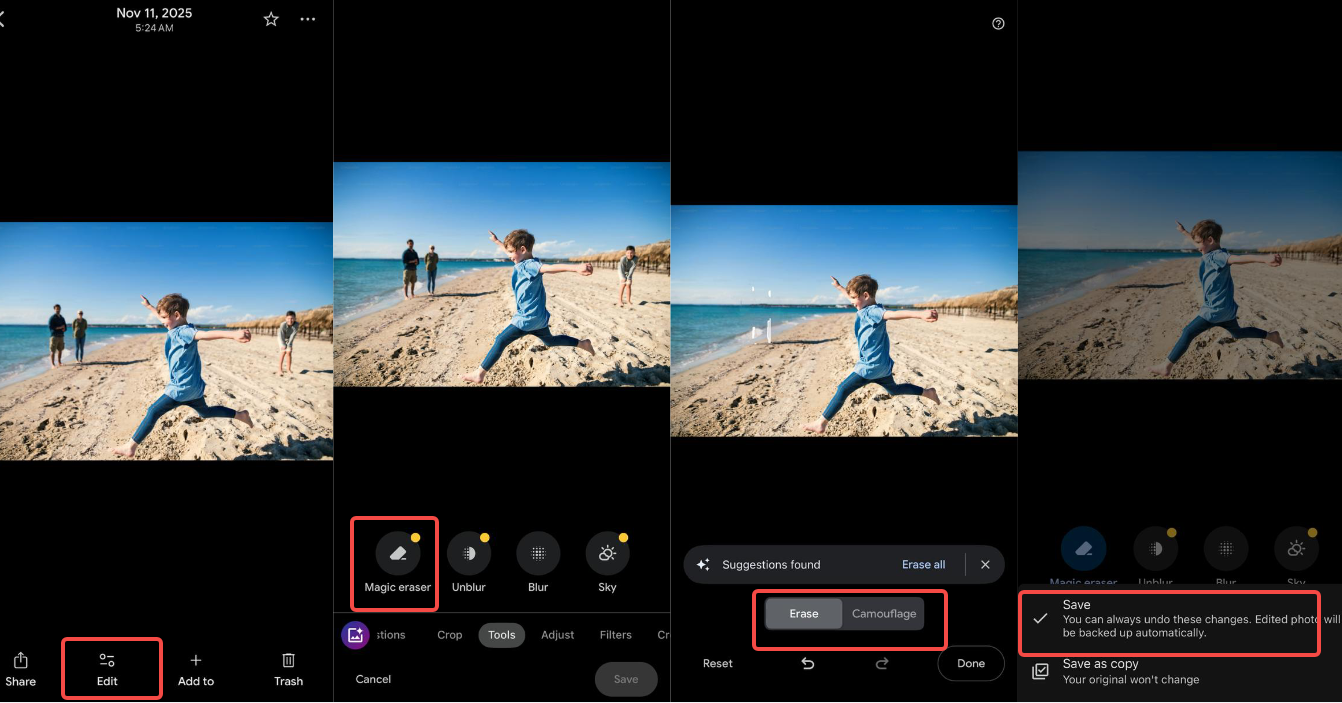Go back using the top-left arrow
The image size is (1342, 703).
pos(3,19)
